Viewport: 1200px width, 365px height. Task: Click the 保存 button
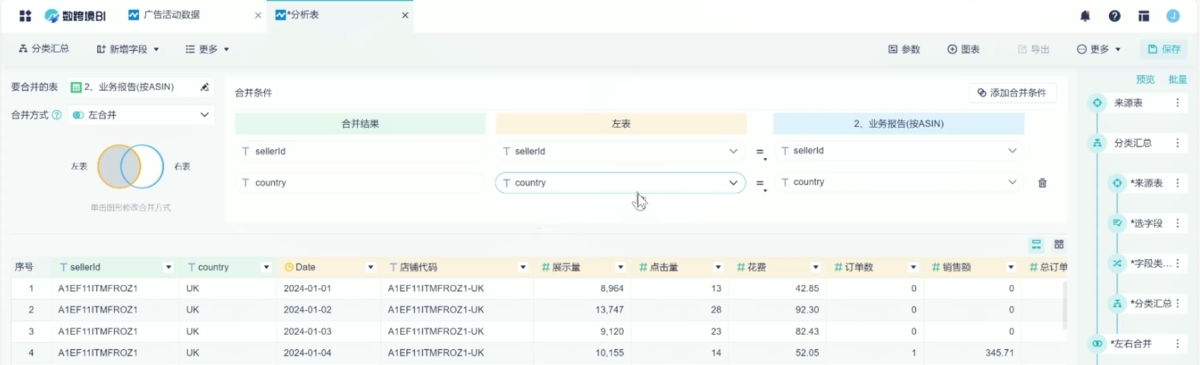[x=1164, y=49]
